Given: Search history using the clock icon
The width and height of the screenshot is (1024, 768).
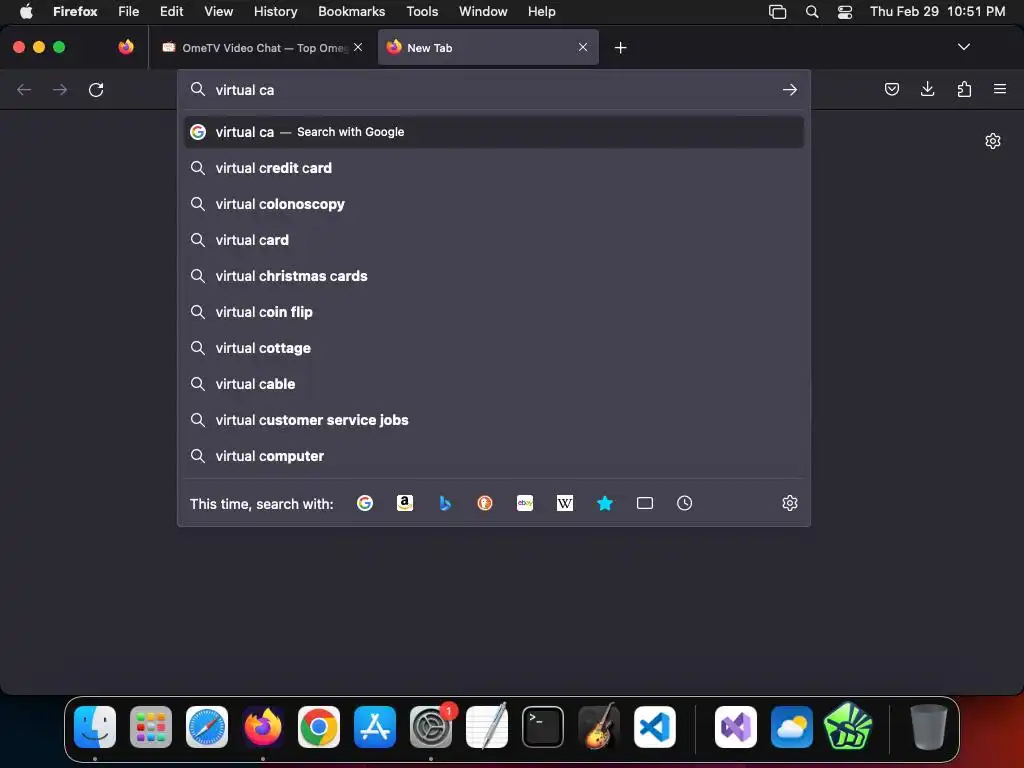Looking at the screenshot, I should click(684, 503).
